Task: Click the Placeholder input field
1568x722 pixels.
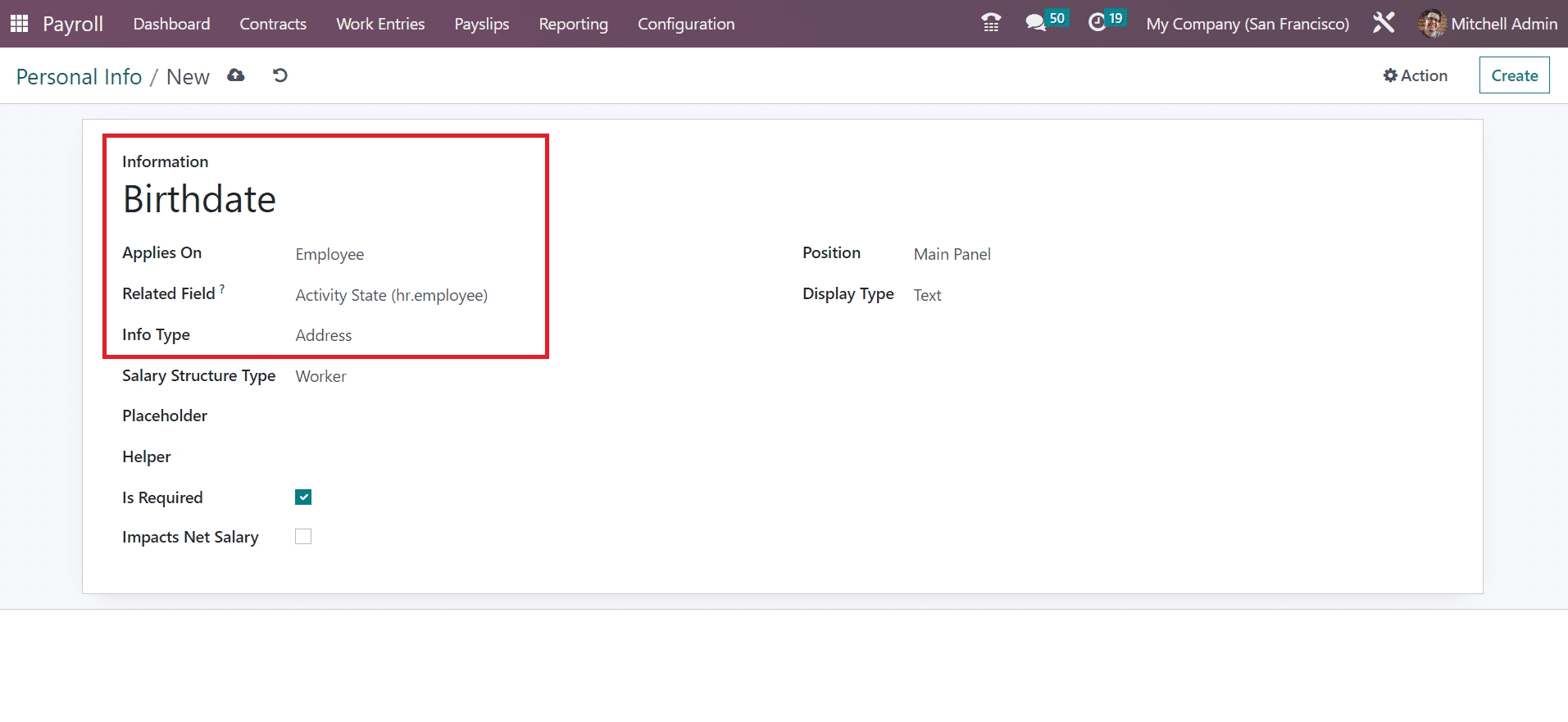Action: [x=410, y=416]
